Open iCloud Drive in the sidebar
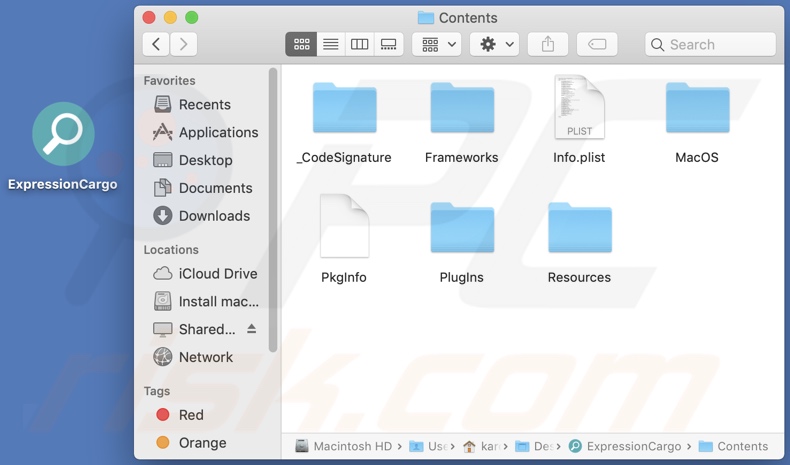This screenshot has height=465, width=790. tap(204, 274)
